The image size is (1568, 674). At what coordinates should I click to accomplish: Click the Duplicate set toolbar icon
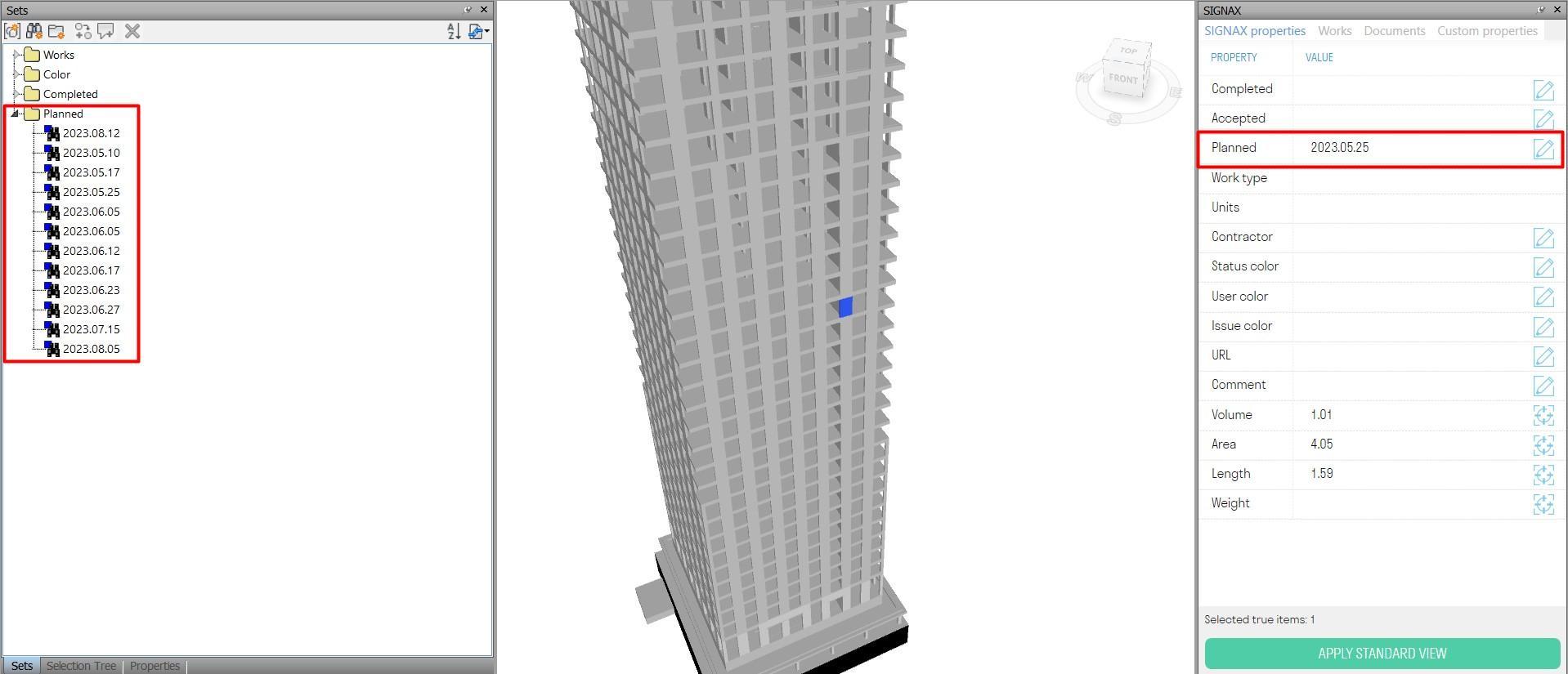(x=83, y=31)
